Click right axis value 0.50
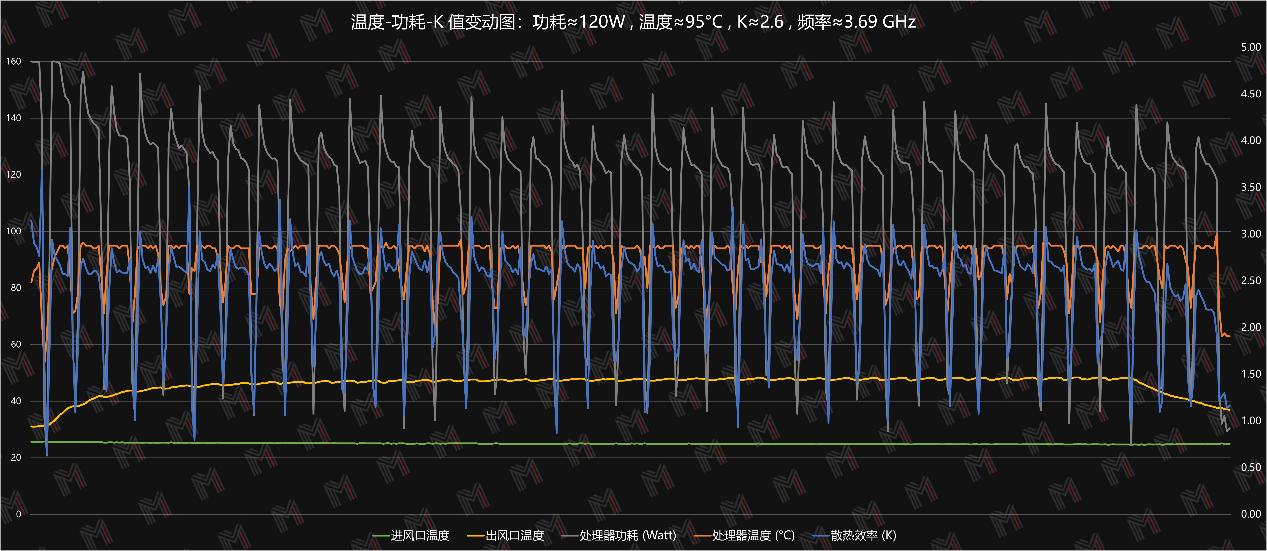 1250,467
